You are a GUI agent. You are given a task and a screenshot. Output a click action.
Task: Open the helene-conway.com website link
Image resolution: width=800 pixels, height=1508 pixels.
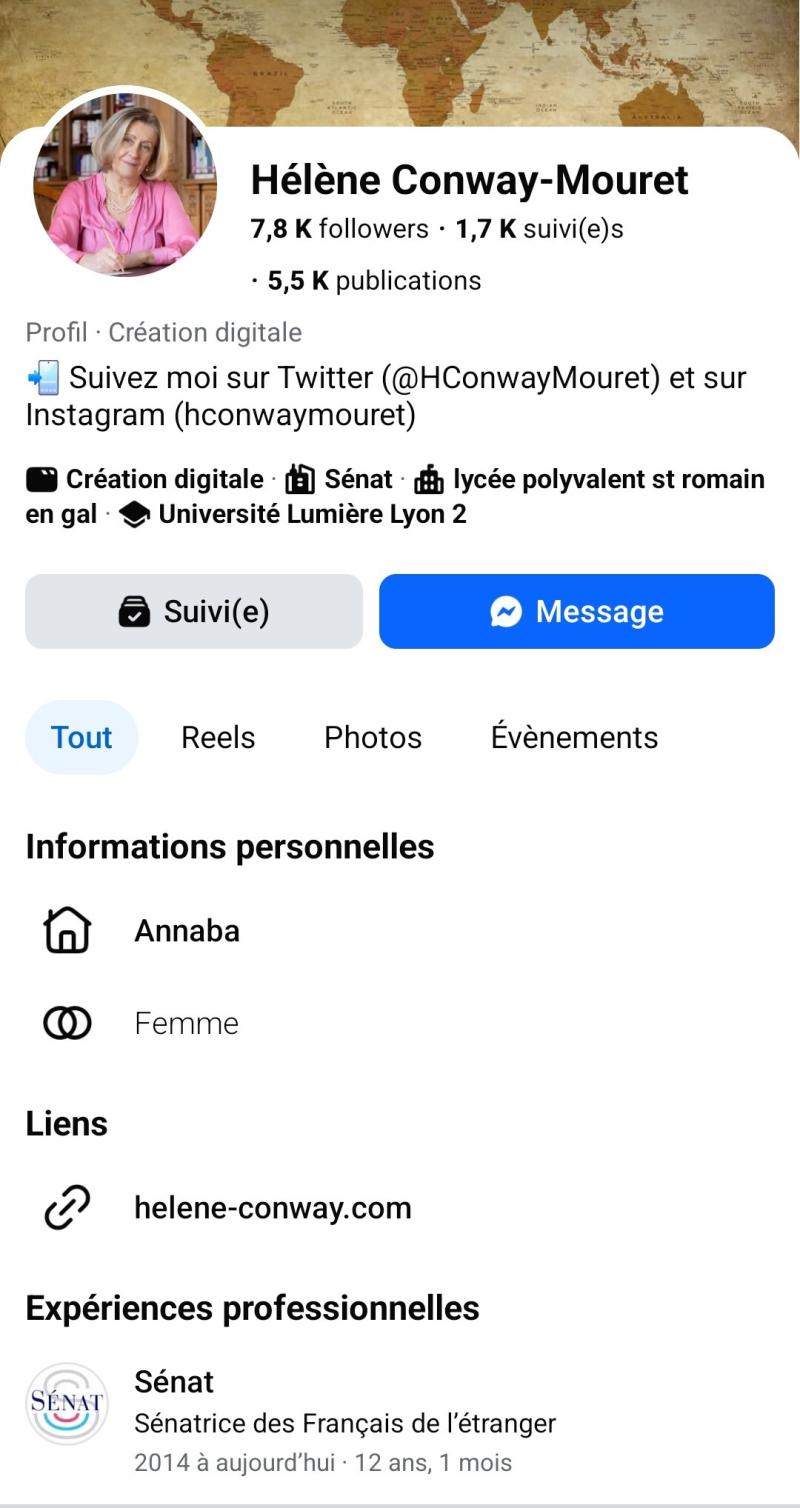(273, 1208)
